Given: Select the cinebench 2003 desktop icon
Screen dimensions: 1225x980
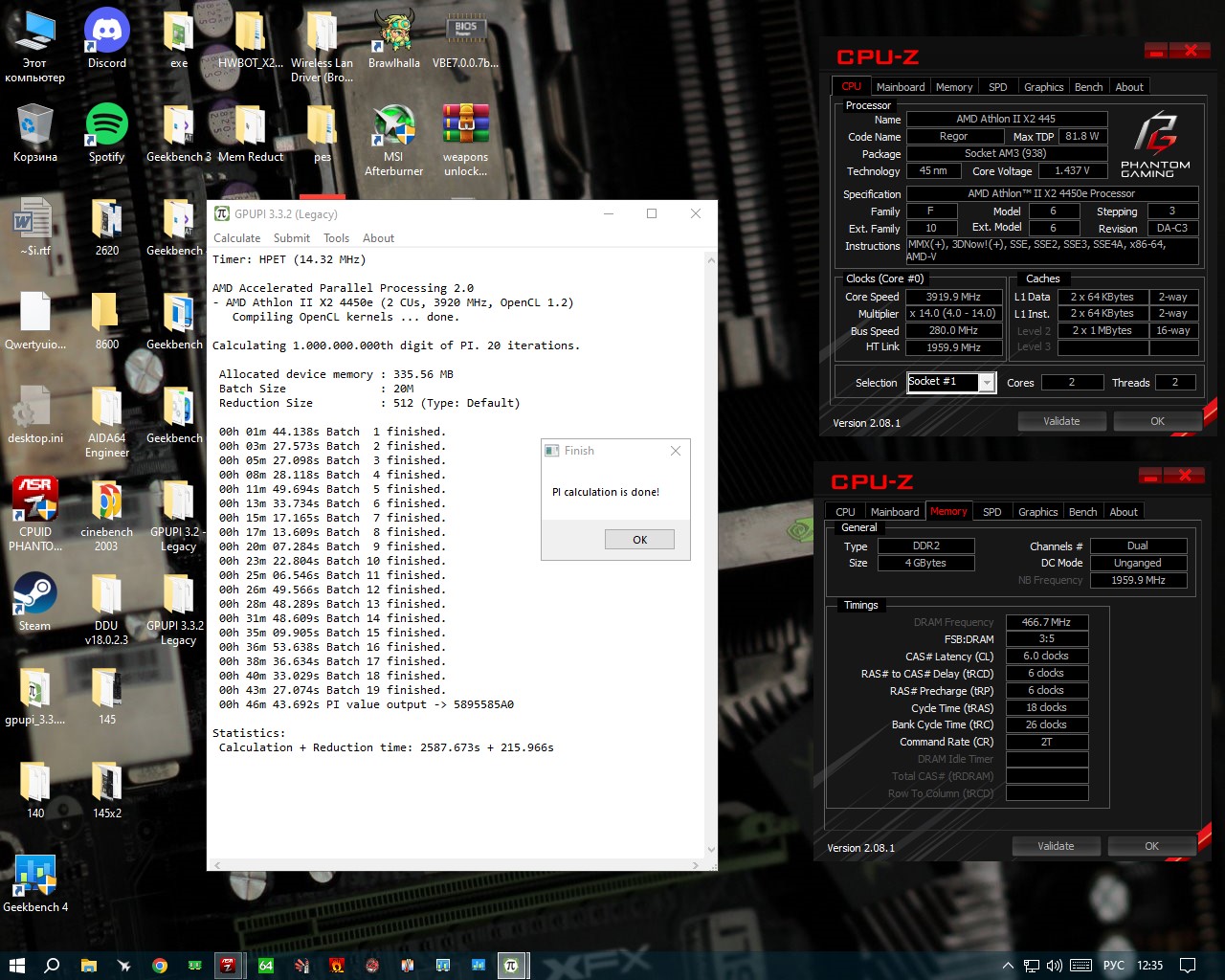Looking at the screenshot, I should [107, 514].
